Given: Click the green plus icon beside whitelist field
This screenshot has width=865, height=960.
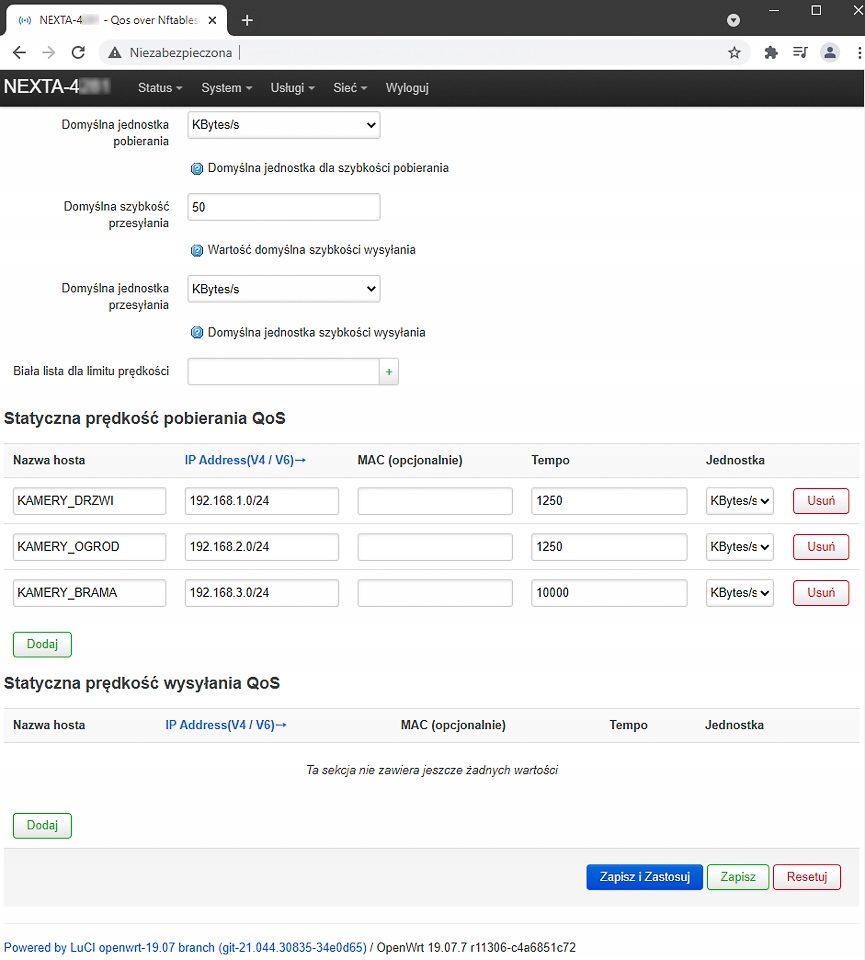Looking at the screenshot, I should point(389,372).
